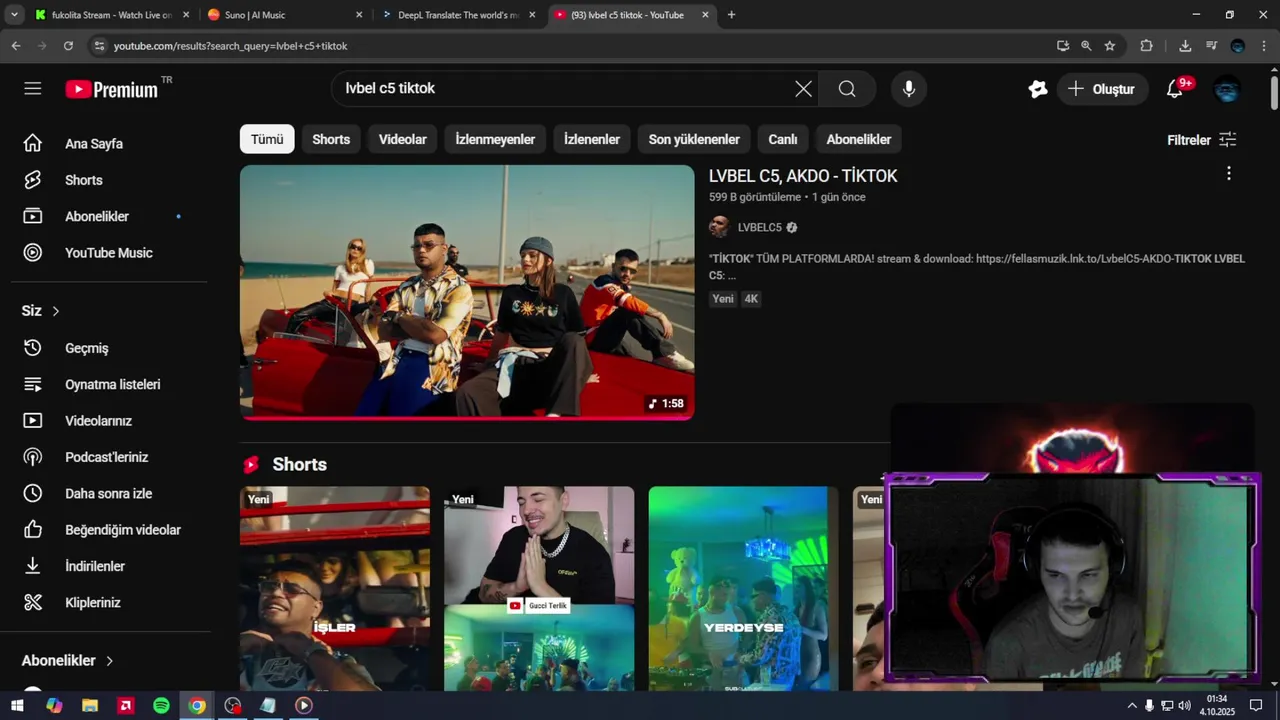Open the notifications bell
The width and height of the screenshot is (1280, 720).
(1175, 89)
